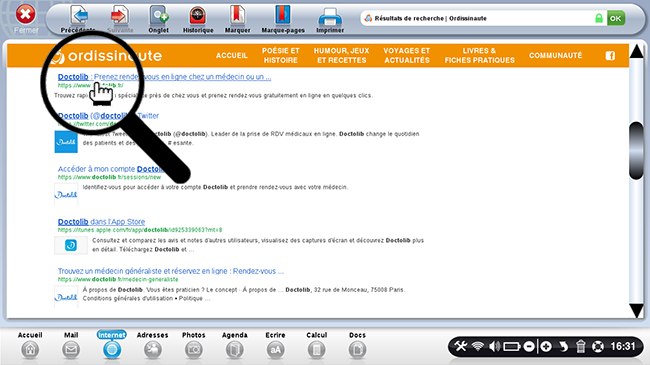
Task: Click the page scrollbar thumb
Action: click(x=636, y=150)
